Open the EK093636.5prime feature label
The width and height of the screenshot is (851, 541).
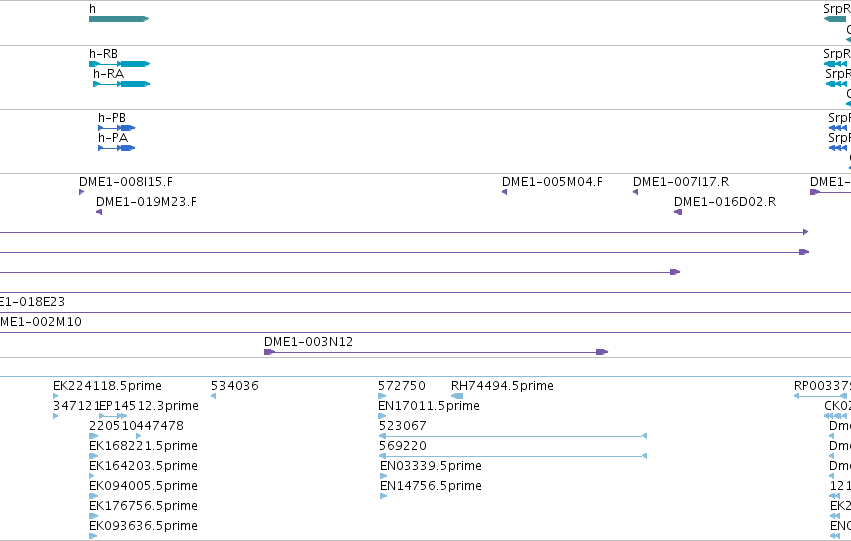tap(143, 526)
